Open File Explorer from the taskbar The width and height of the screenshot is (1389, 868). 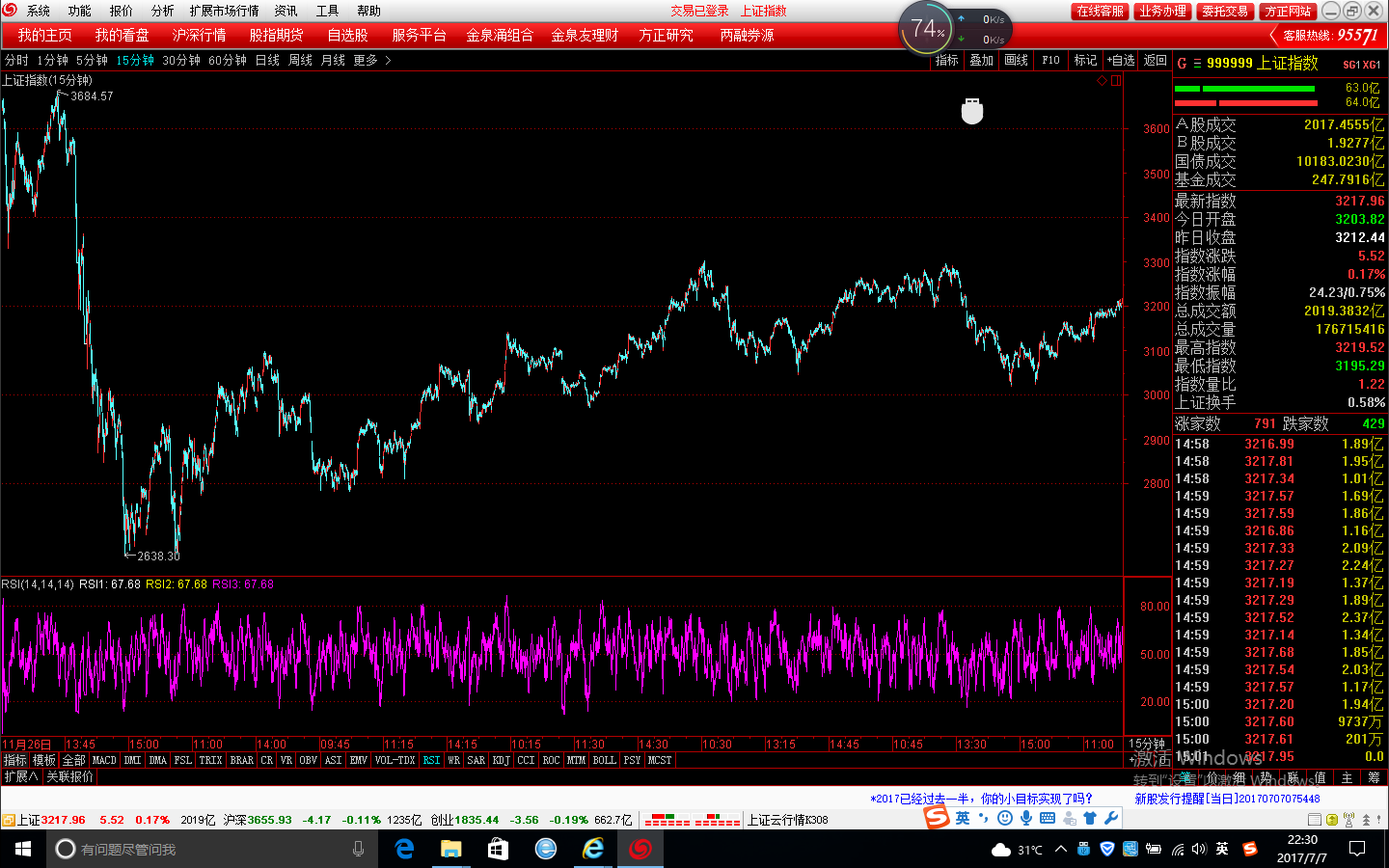tap(450, 849)
